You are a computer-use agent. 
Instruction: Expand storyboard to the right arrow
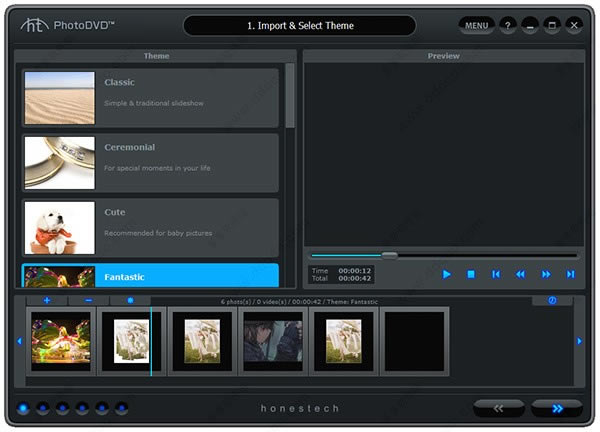pyautogui.click(x=579, y=341)
